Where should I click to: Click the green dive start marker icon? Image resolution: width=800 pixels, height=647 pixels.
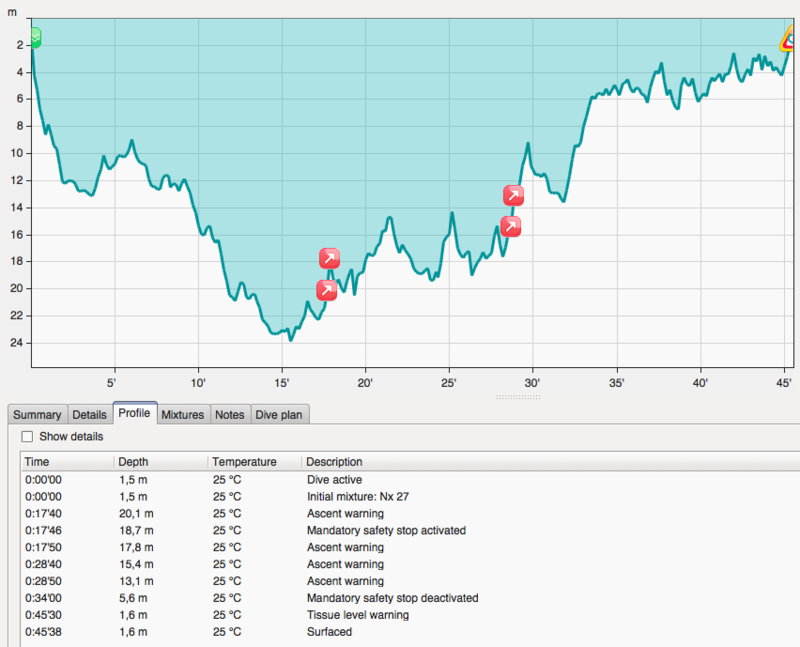[x=36, y=38]
